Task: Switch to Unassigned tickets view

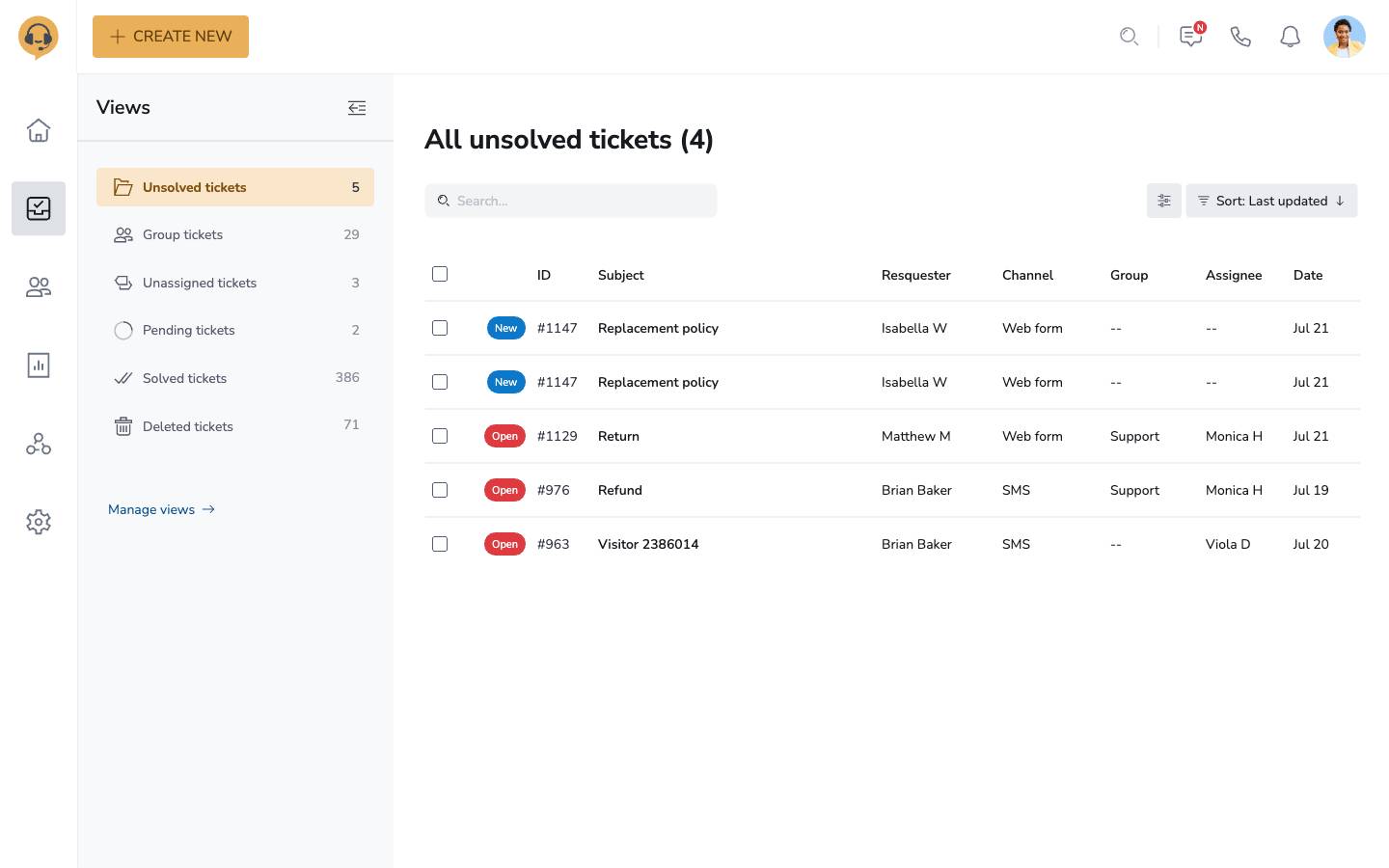Action: coord(200,283)
